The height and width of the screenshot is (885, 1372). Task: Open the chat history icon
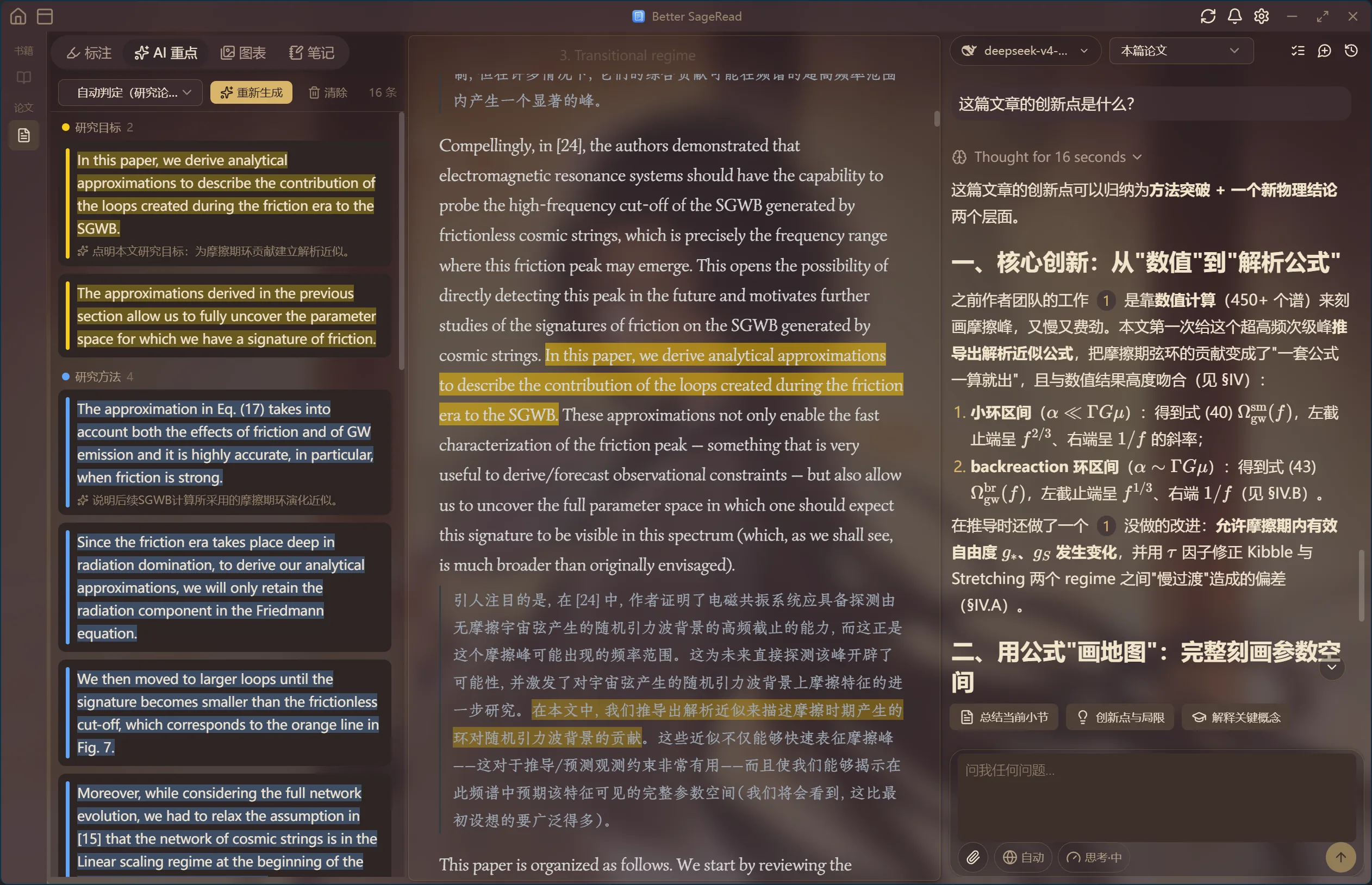click(1351, 51)
